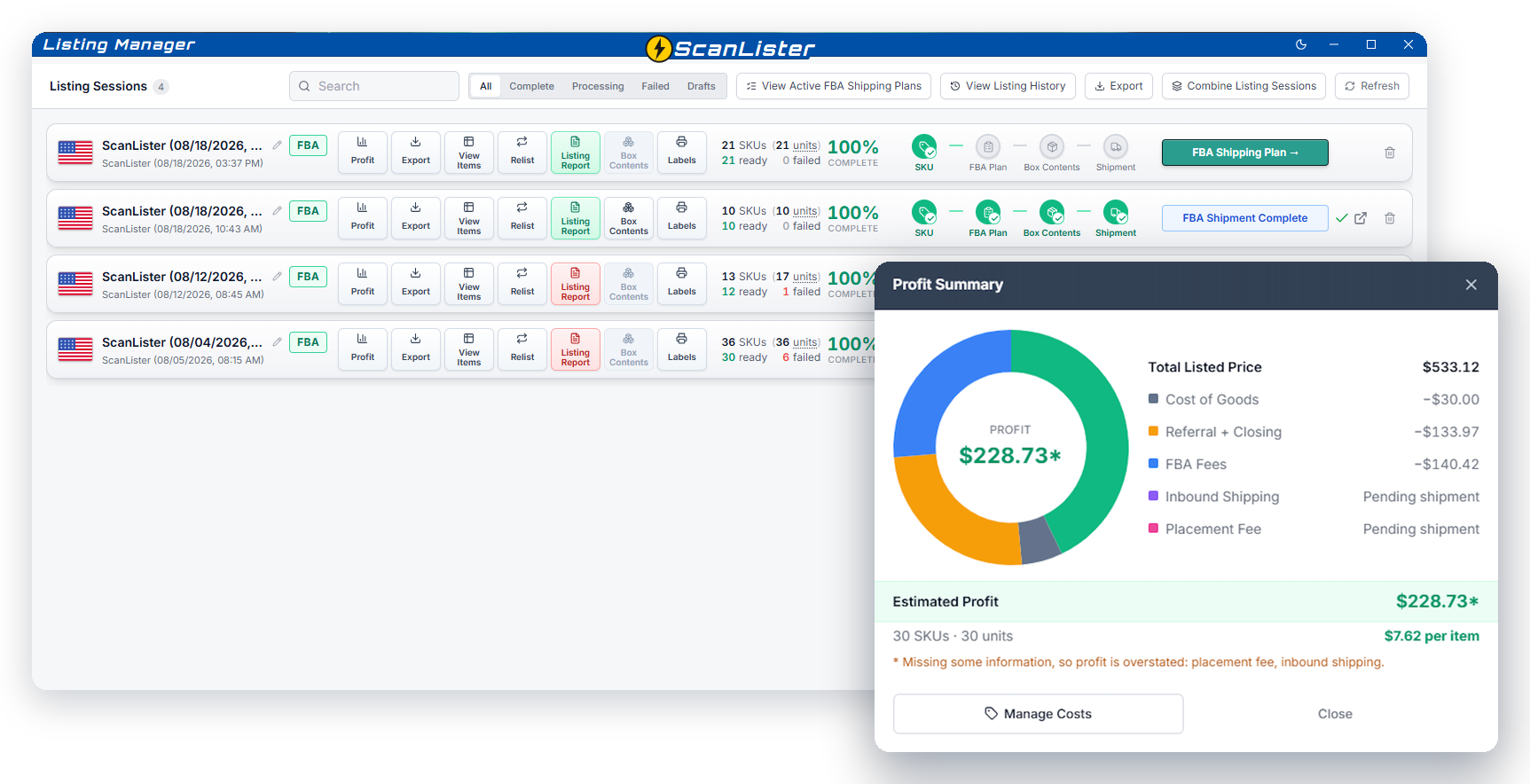Viewport: 1530px width, 784px height.
Task: Open red Listing Report for 08/12 session
Action: [x=576, y=283]
